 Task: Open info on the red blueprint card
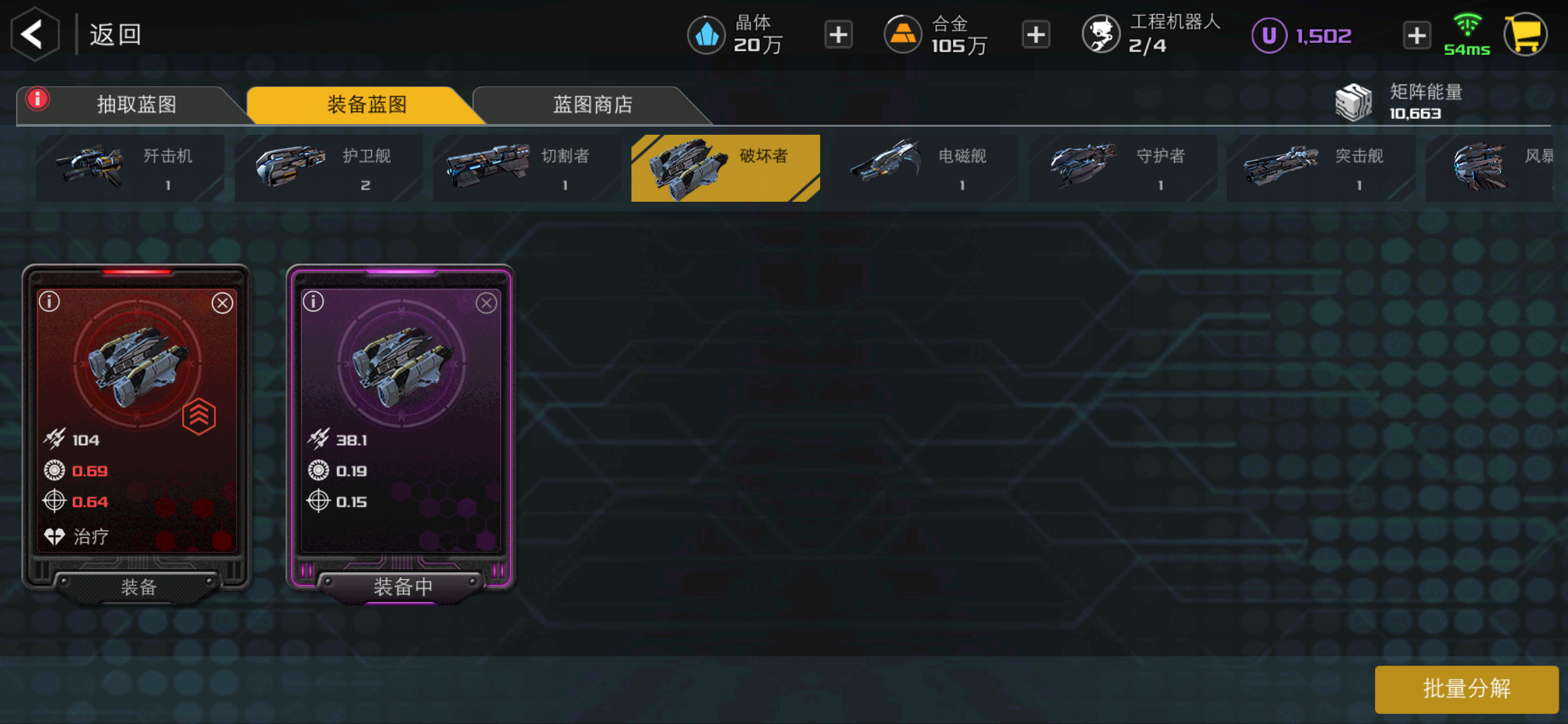click(50, 302)
